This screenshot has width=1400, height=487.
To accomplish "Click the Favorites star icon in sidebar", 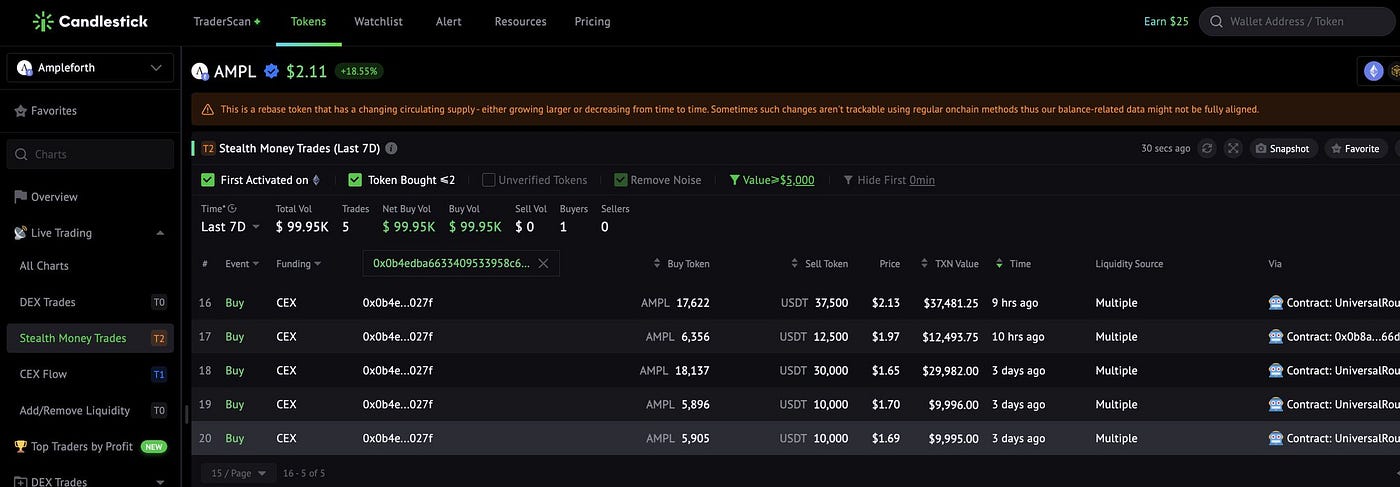I will (20, 111).
